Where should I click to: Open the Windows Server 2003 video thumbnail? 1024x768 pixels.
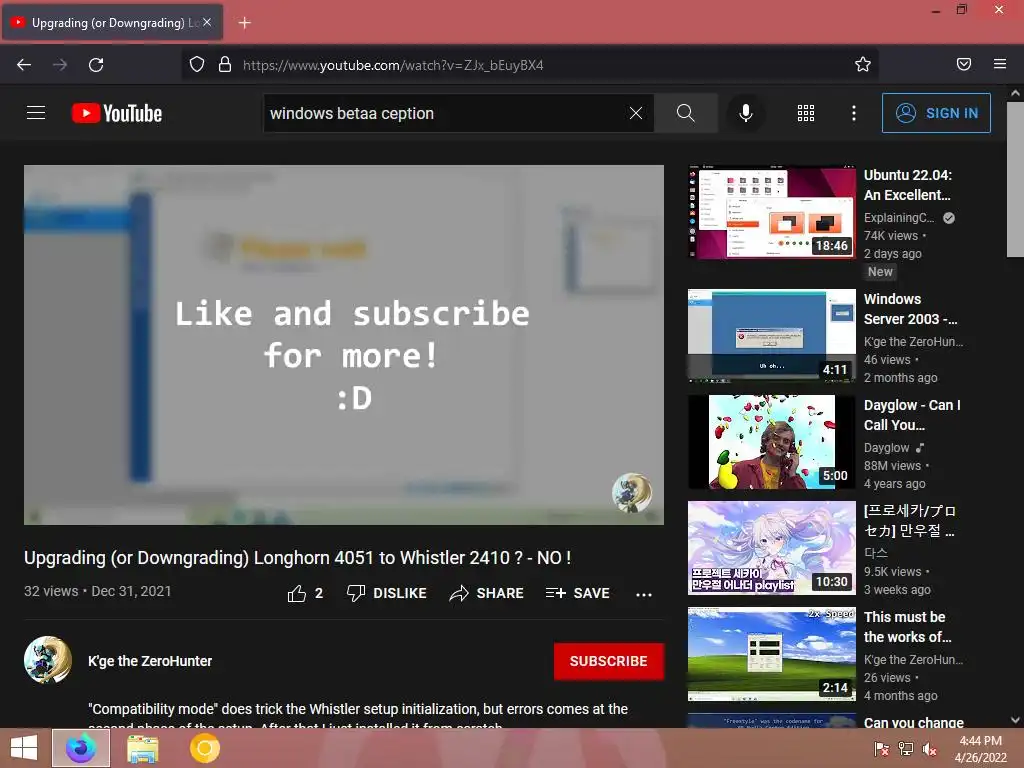(771, 336)
